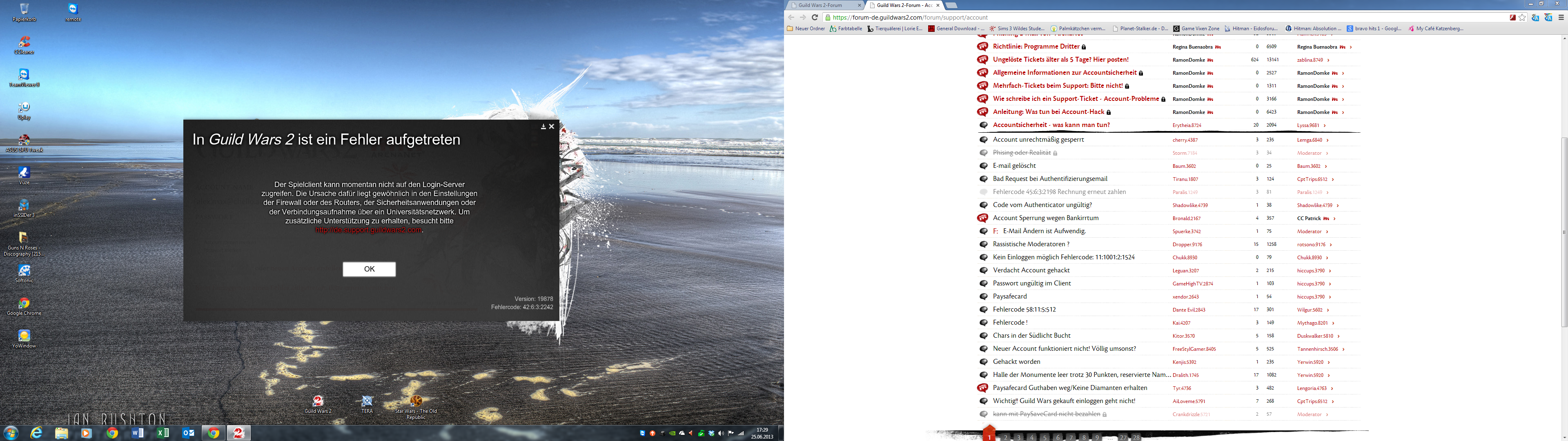
Task: Reload the page in Chrome
Action: point(815,17)
